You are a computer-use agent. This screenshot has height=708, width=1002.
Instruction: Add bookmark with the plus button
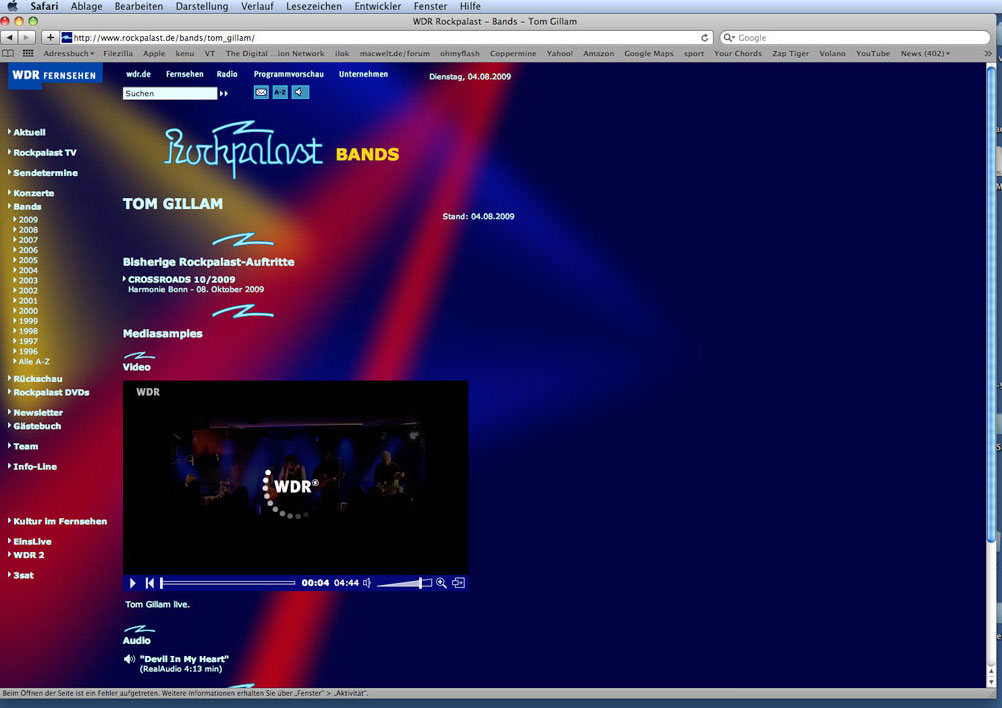[50, 38]
